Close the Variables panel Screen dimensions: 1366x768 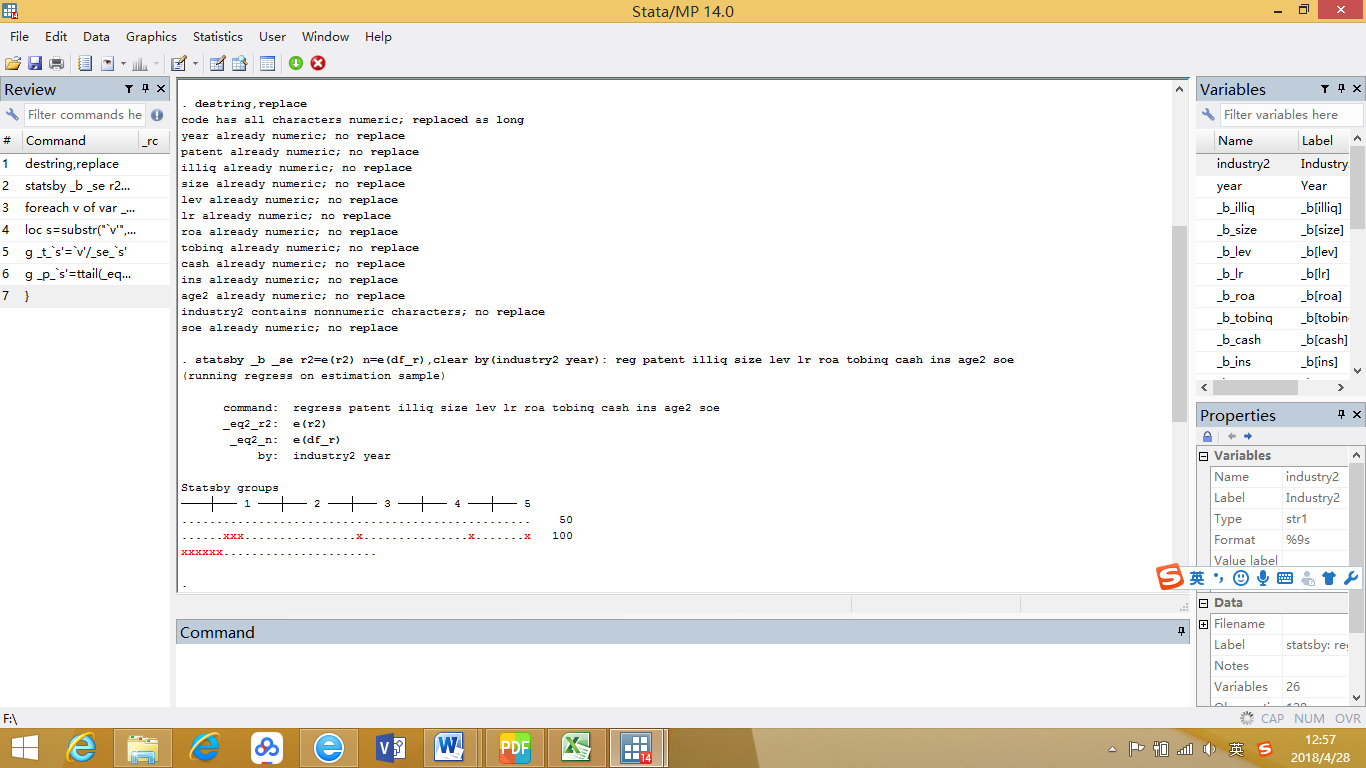pos(1357,89)
